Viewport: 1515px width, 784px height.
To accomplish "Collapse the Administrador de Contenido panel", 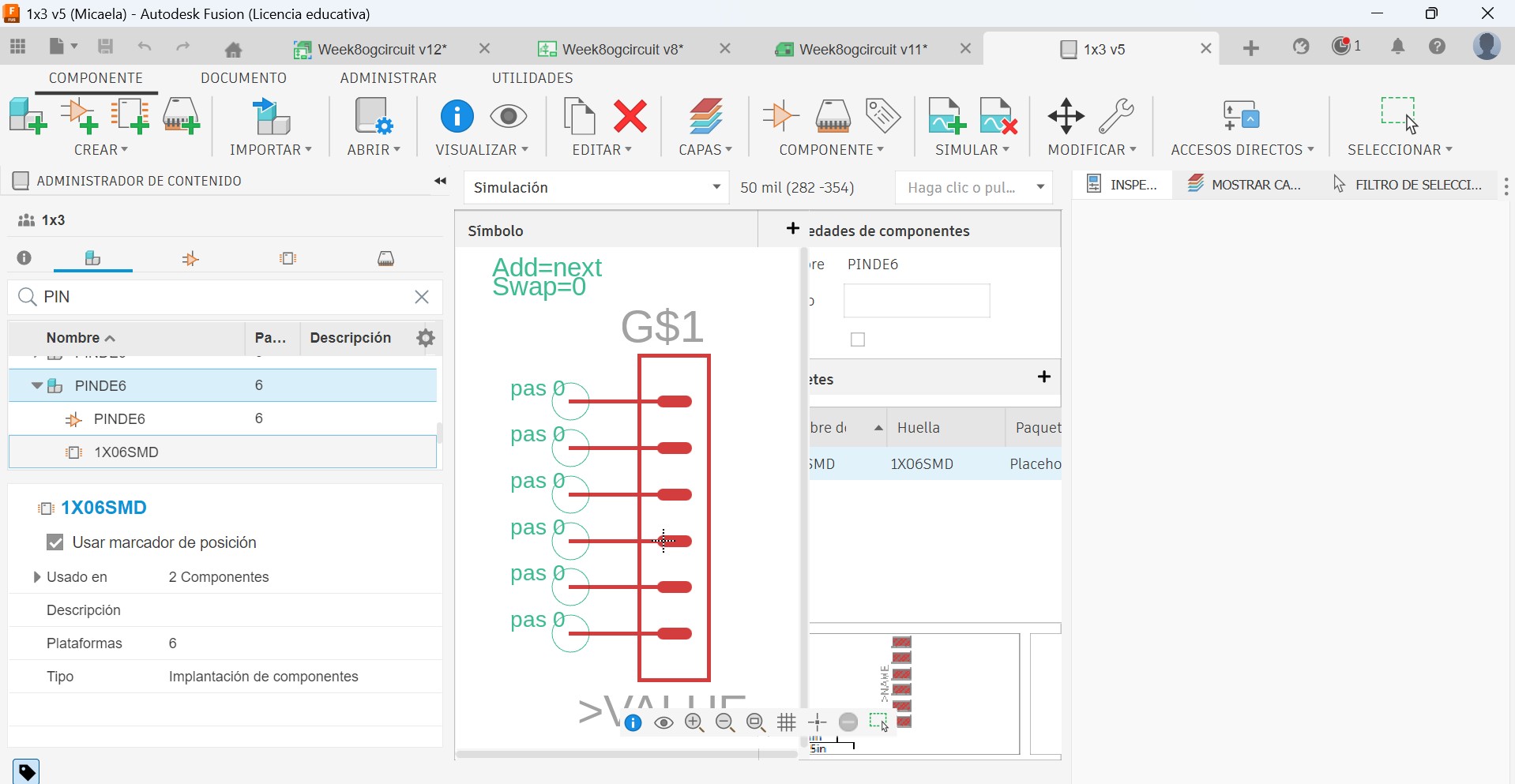I will point(440,182).
